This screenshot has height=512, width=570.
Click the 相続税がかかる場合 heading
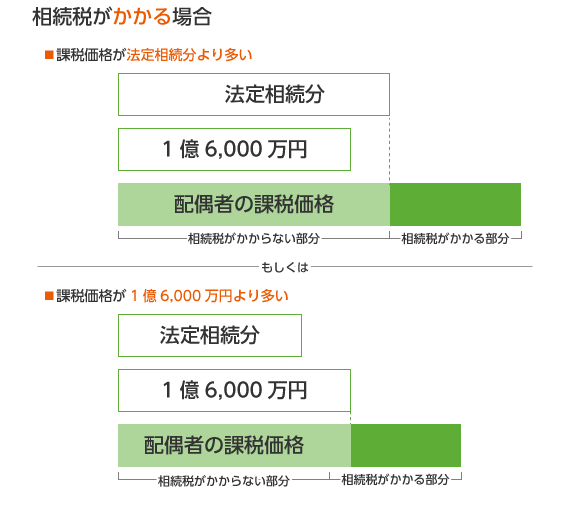[x=122, y=17]
